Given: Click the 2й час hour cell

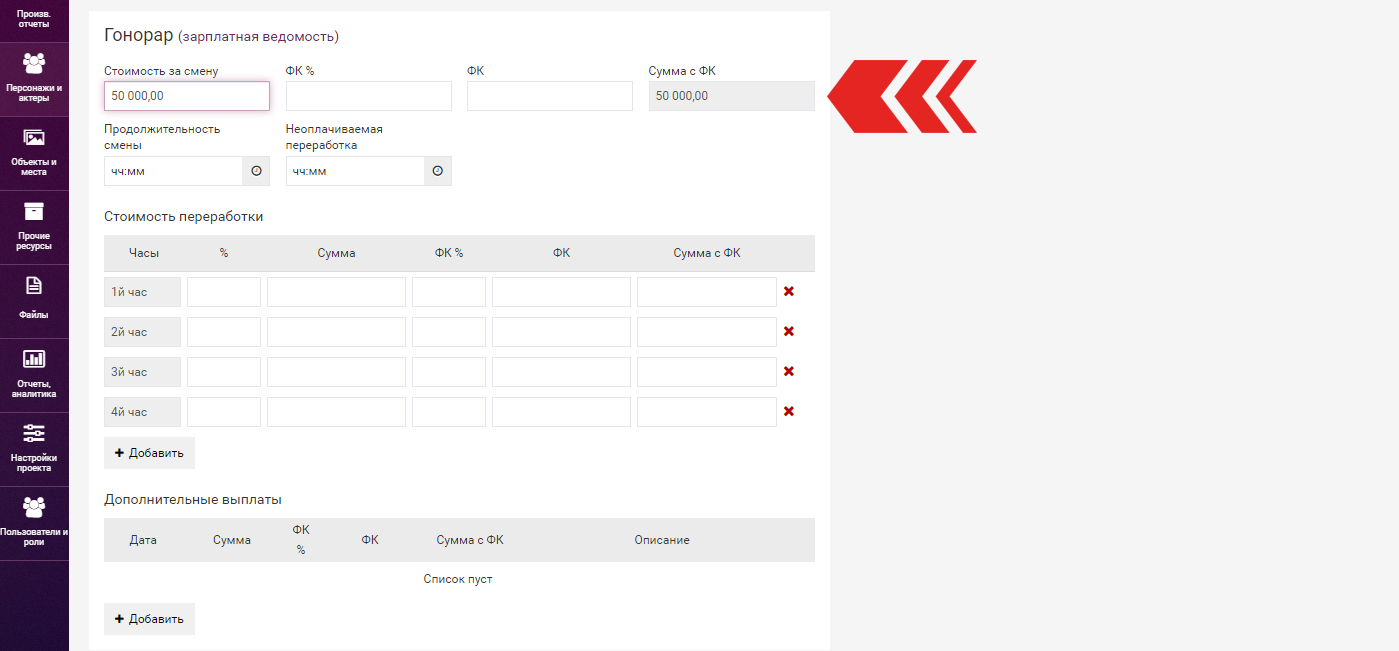Looking at the screenshot, I should click(x=142, y=332).
